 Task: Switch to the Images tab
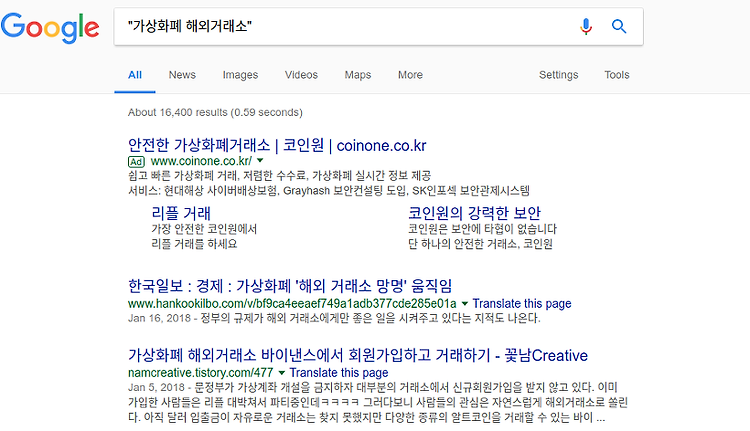(x=240, y=75)
